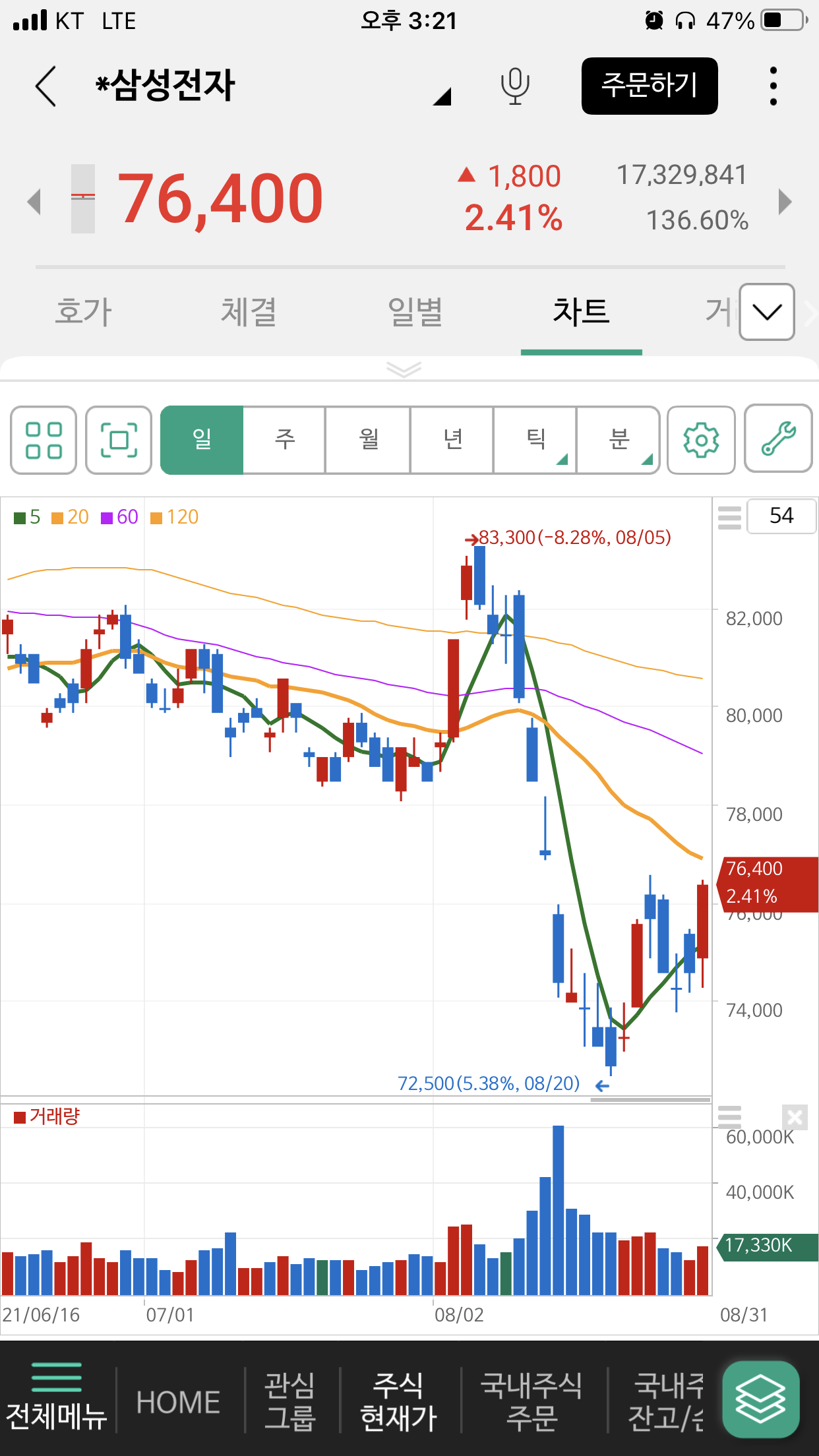Open the wrench chart tools icon

click(x=778, y=439)
